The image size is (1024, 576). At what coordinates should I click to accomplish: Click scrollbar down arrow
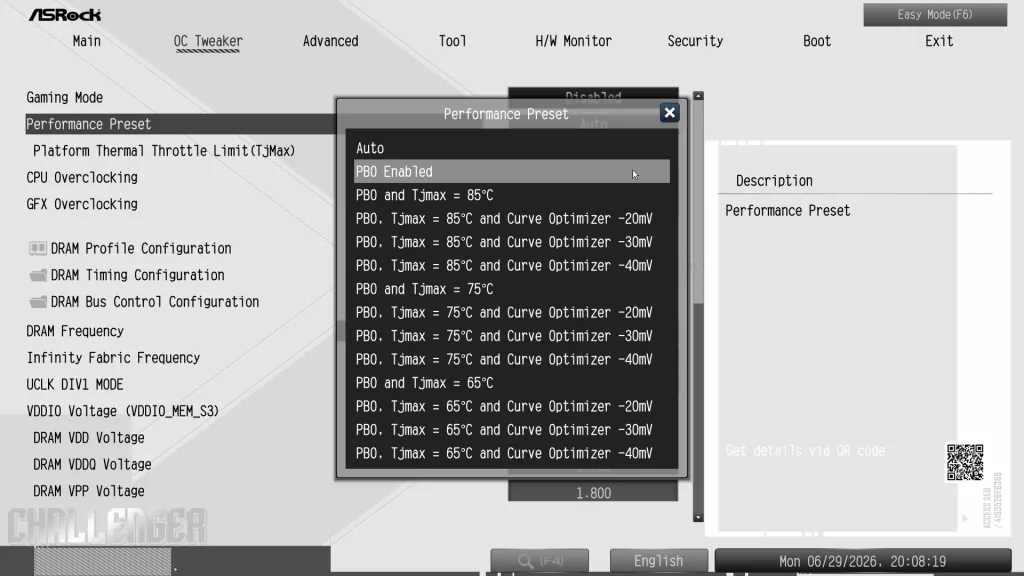click(698, 517)
